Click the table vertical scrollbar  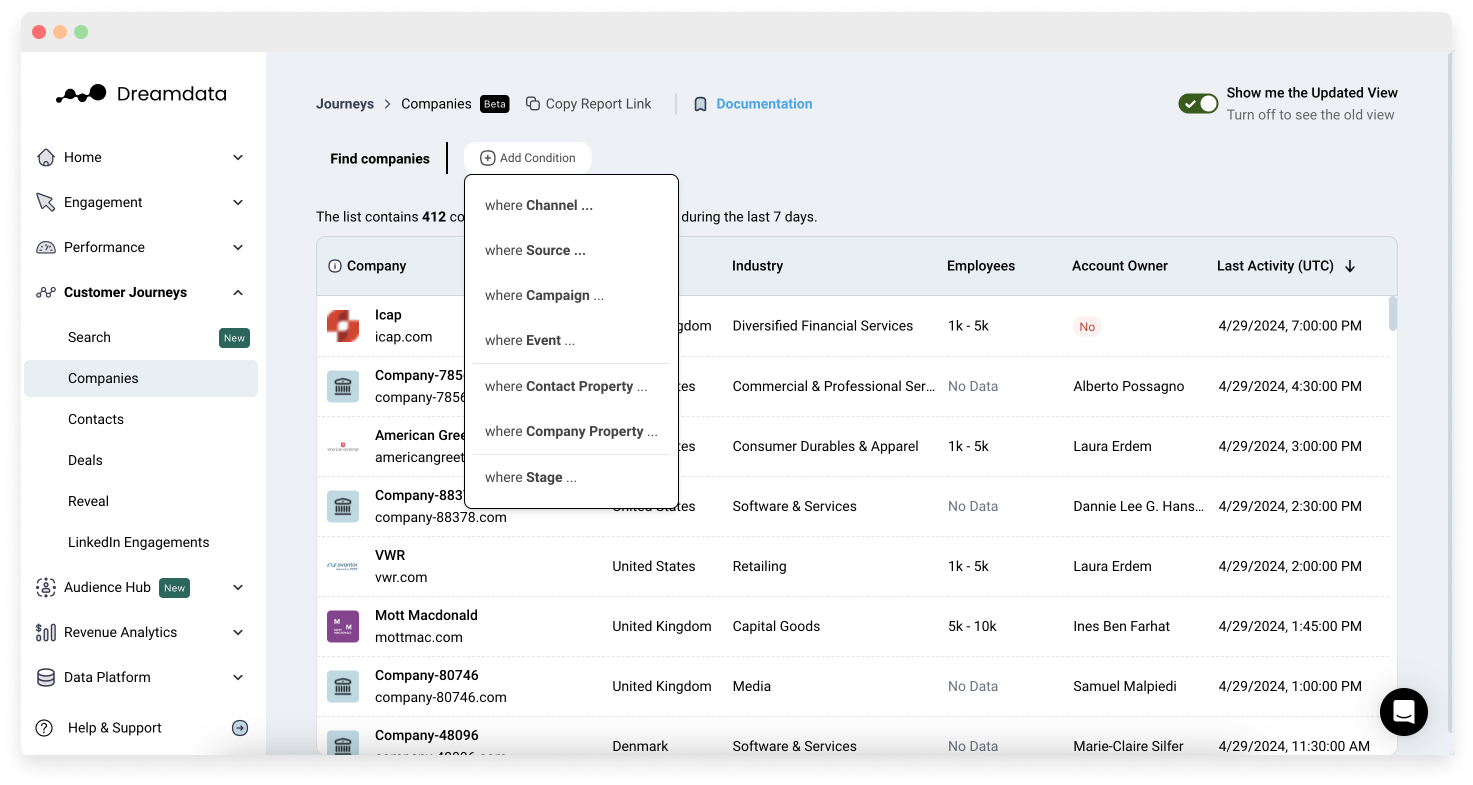click(x=1393, y=313)
